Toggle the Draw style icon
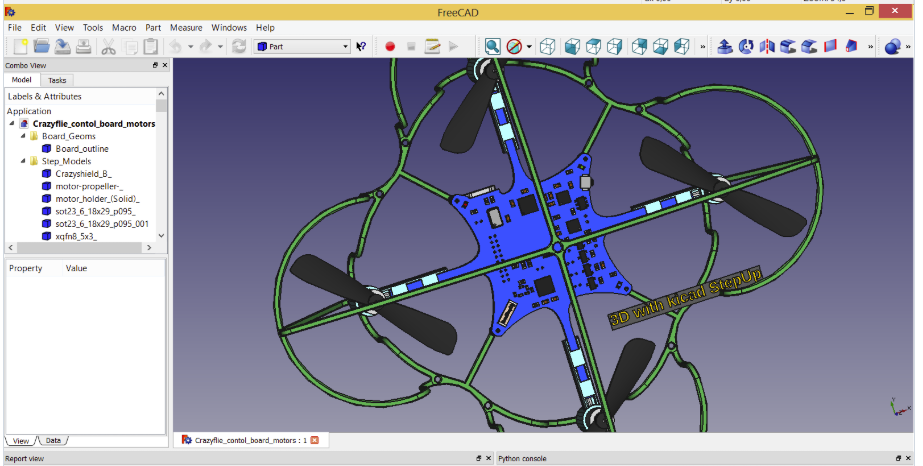 coord(514,46)
